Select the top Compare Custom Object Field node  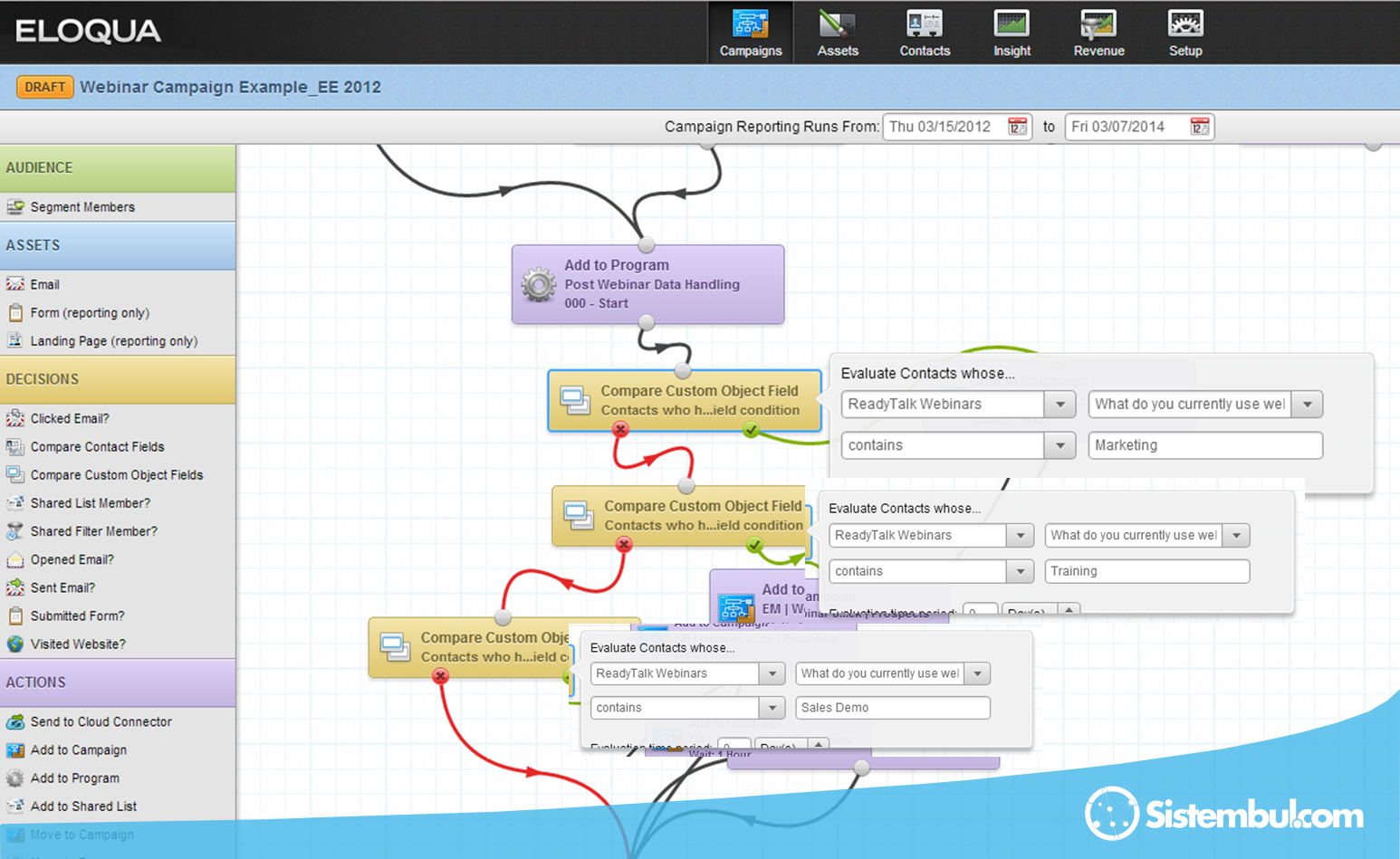coord(685,400)
